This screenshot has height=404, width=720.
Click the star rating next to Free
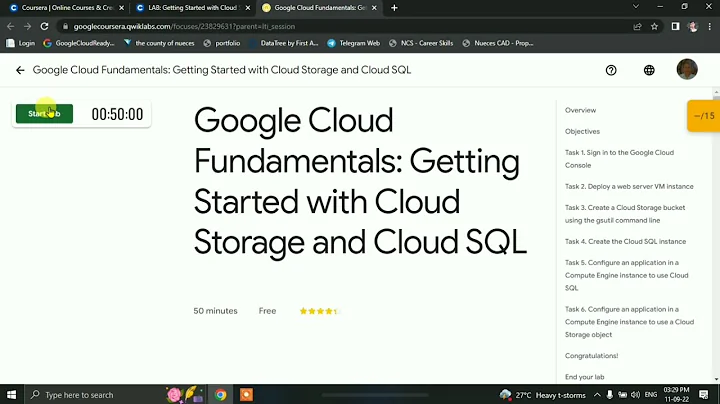tap(319, 311)
